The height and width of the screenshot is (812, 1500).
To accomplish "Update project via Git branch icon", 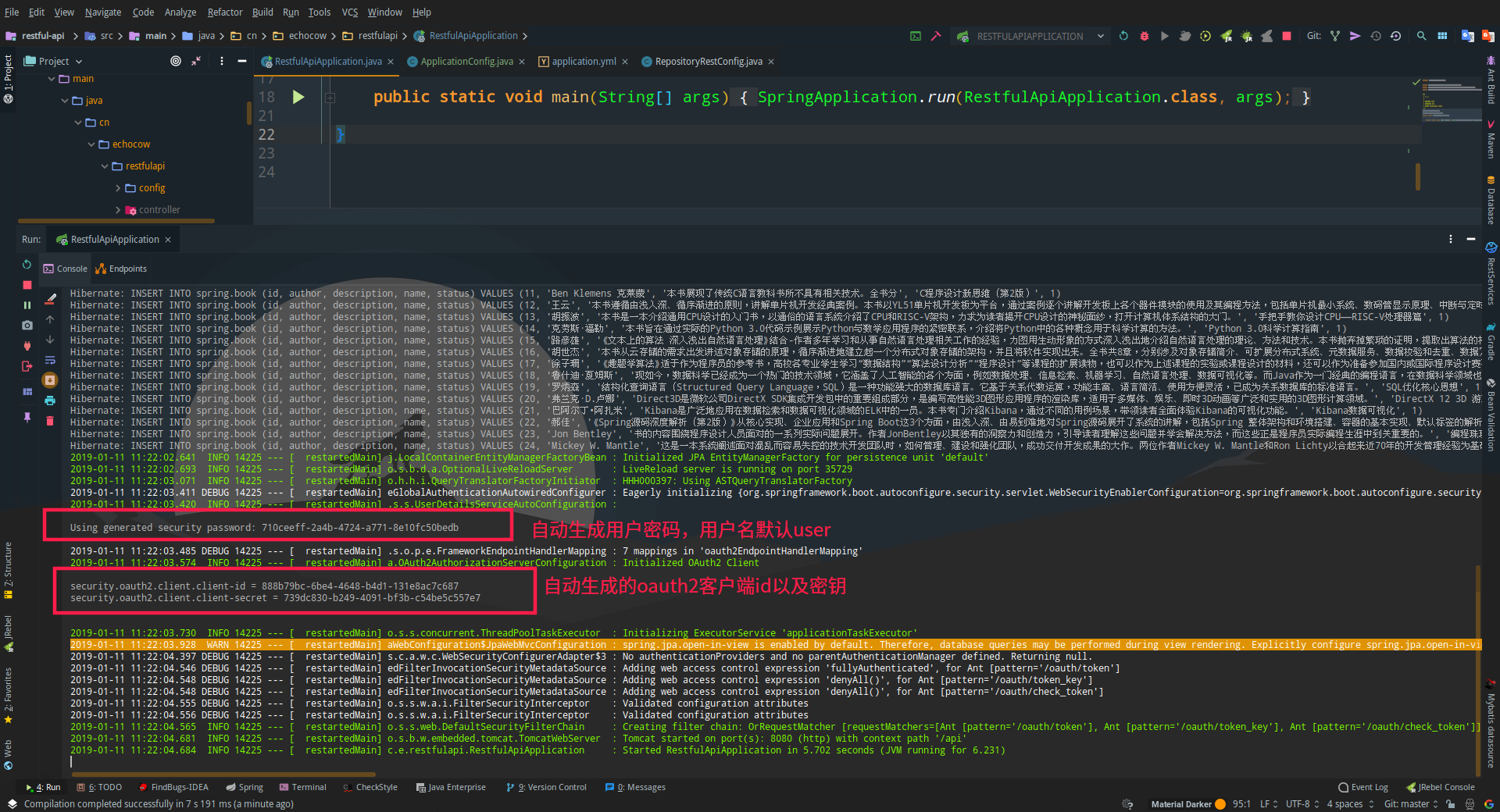I will pyautogui.click(x=1335, y=36).
